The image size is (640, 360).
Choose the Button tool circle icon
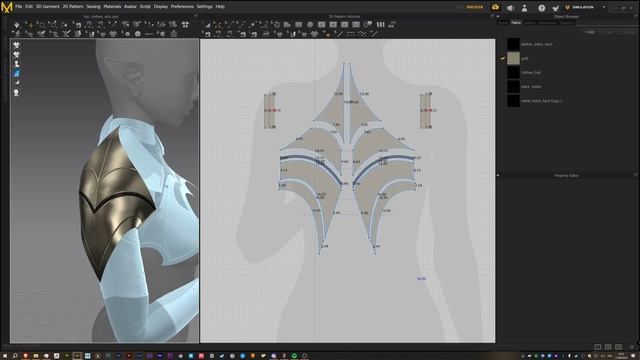[138, 34]
